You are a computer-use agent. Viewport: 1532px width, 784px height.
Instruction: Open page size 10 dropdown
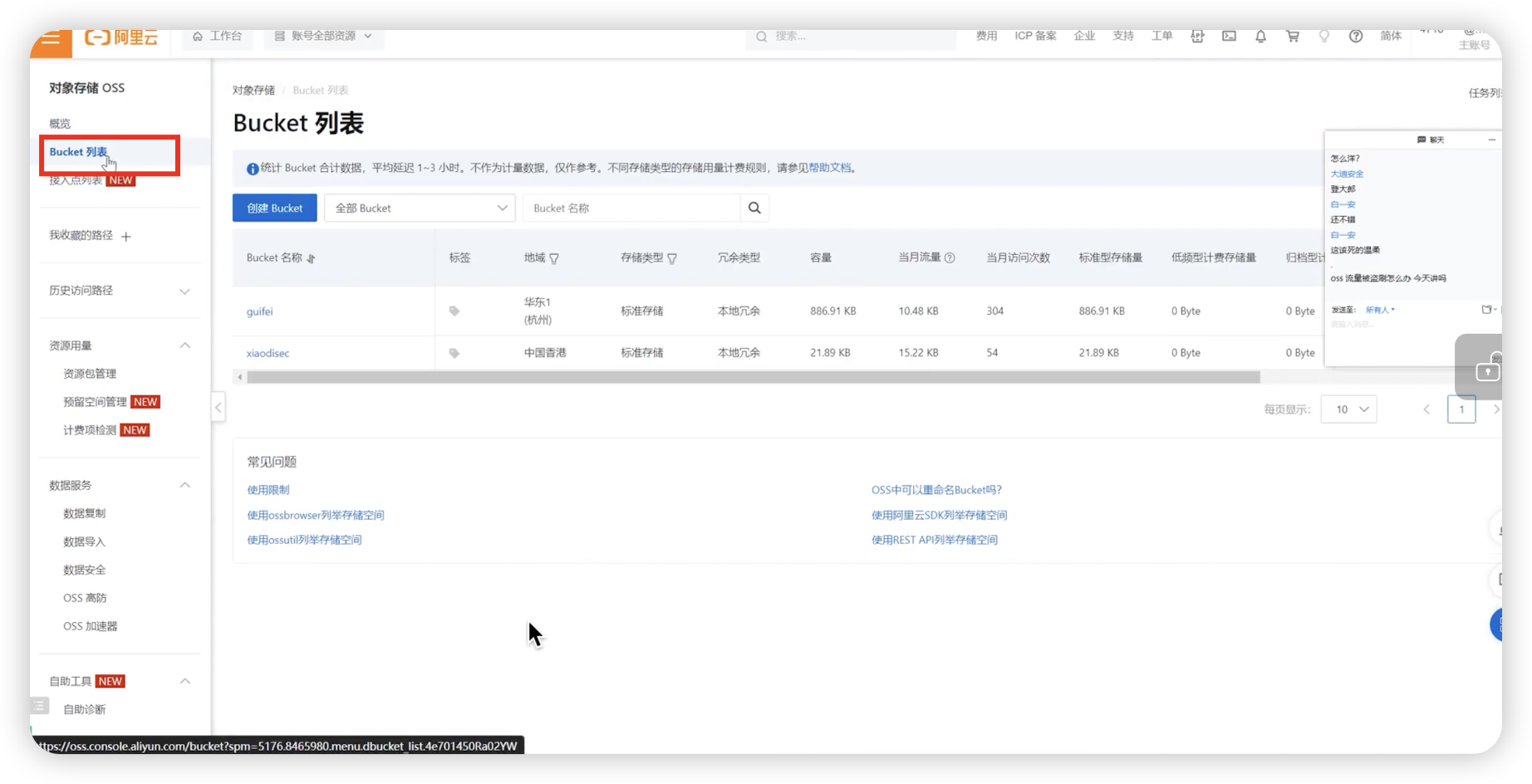1348,409
